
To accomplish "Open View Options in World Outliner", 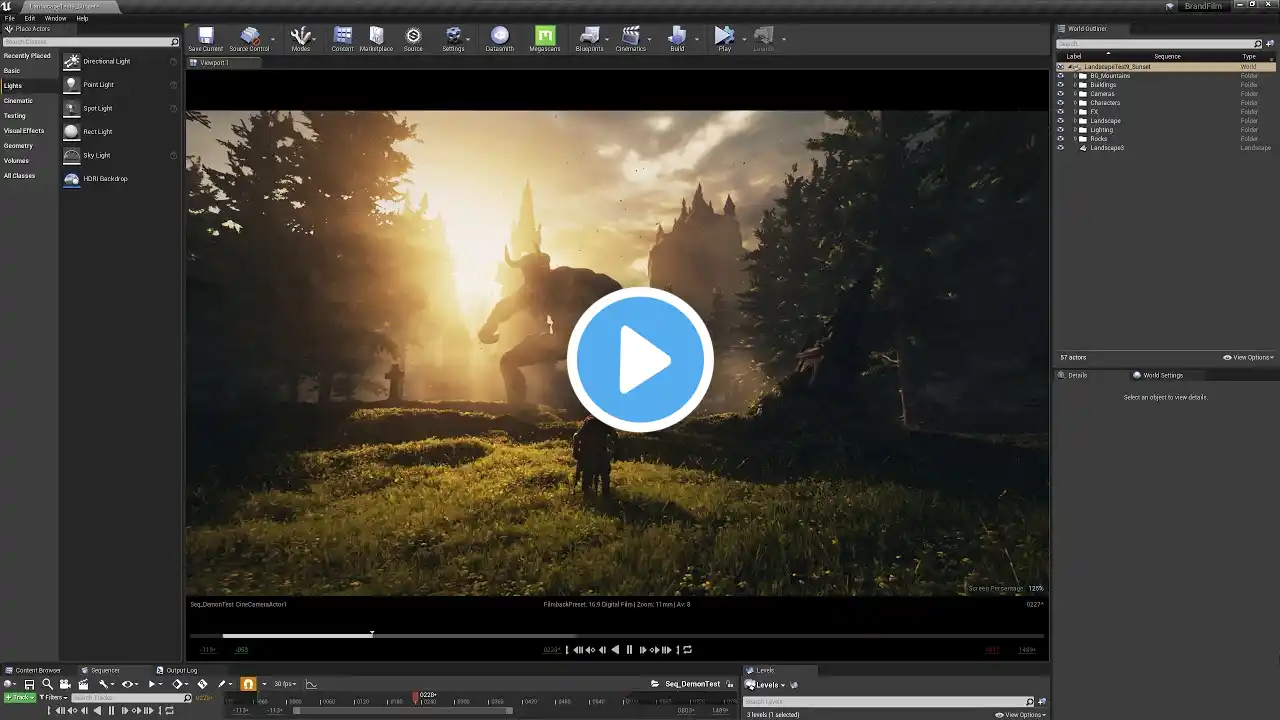I will pyautogui.click(x=1250, y=358).
